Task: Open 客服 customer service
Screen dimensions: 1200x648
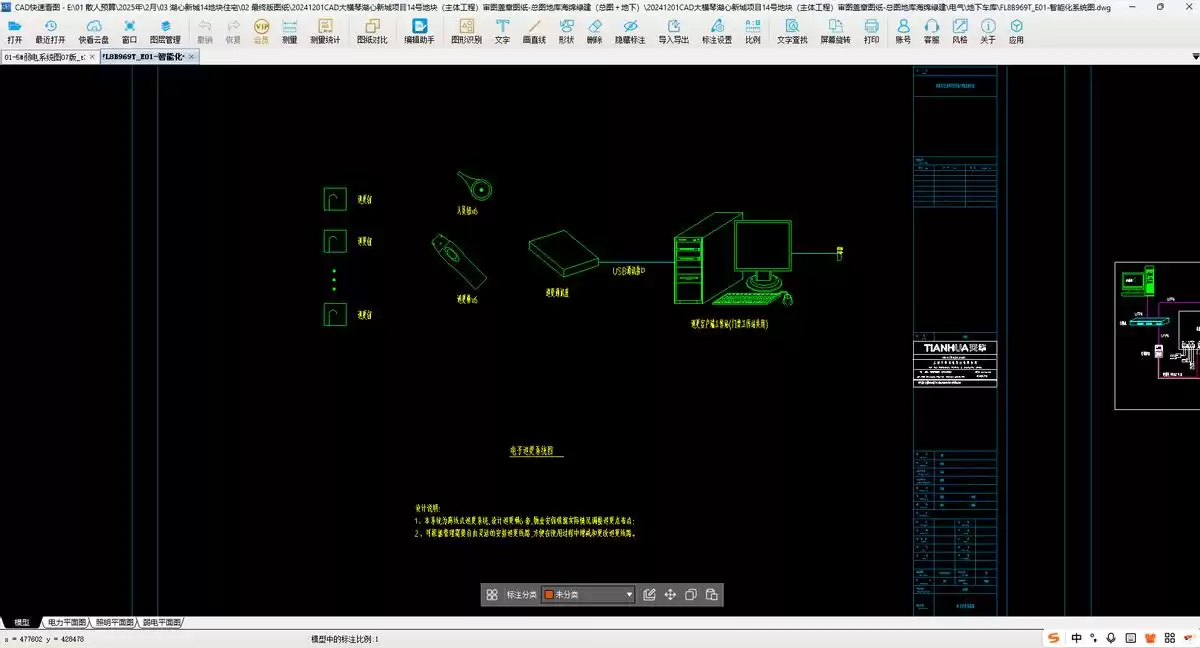Action: (932, 31)
